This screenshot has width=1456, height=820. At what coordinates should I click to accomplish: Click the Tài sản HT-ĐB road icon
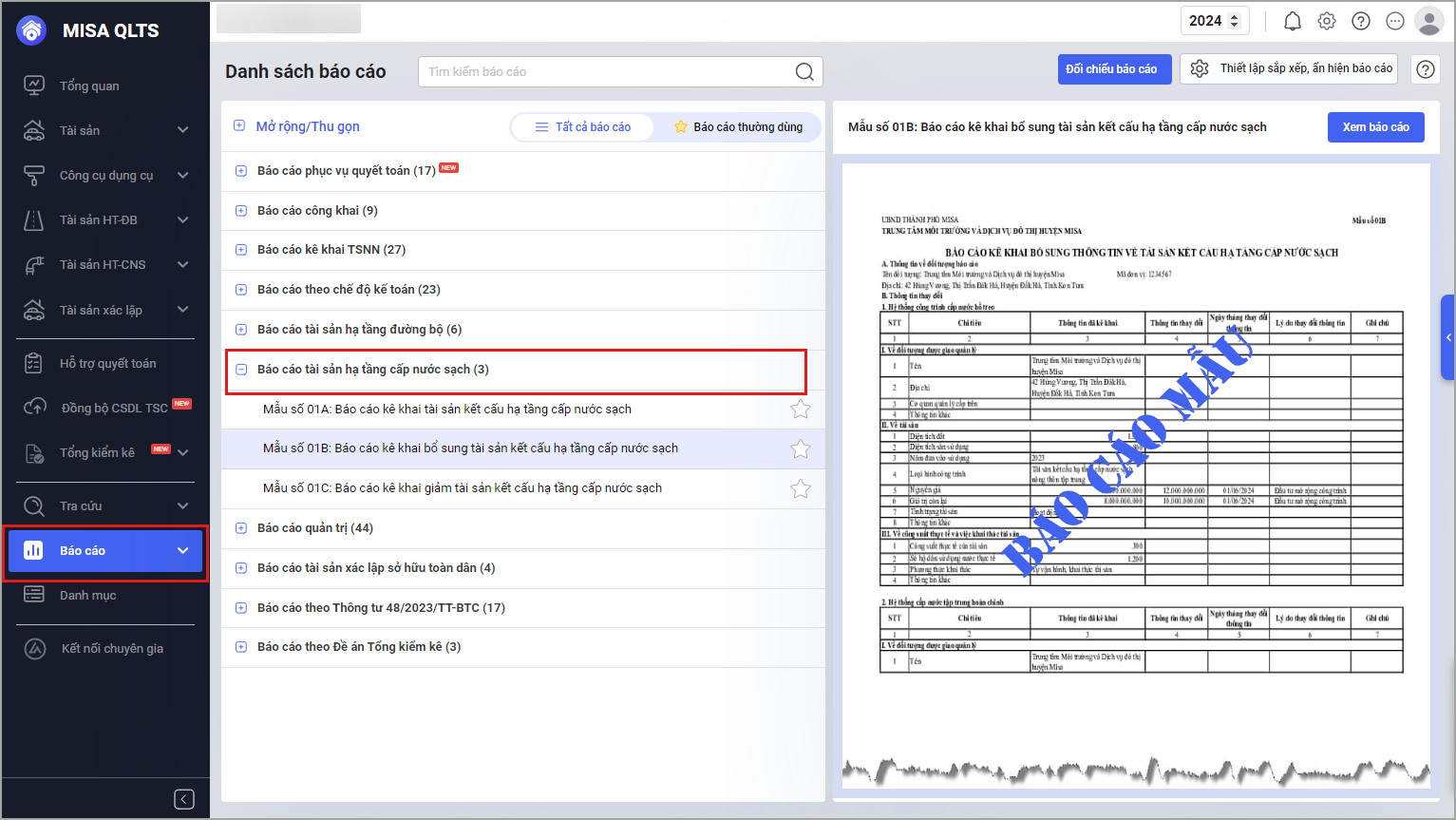34,219
